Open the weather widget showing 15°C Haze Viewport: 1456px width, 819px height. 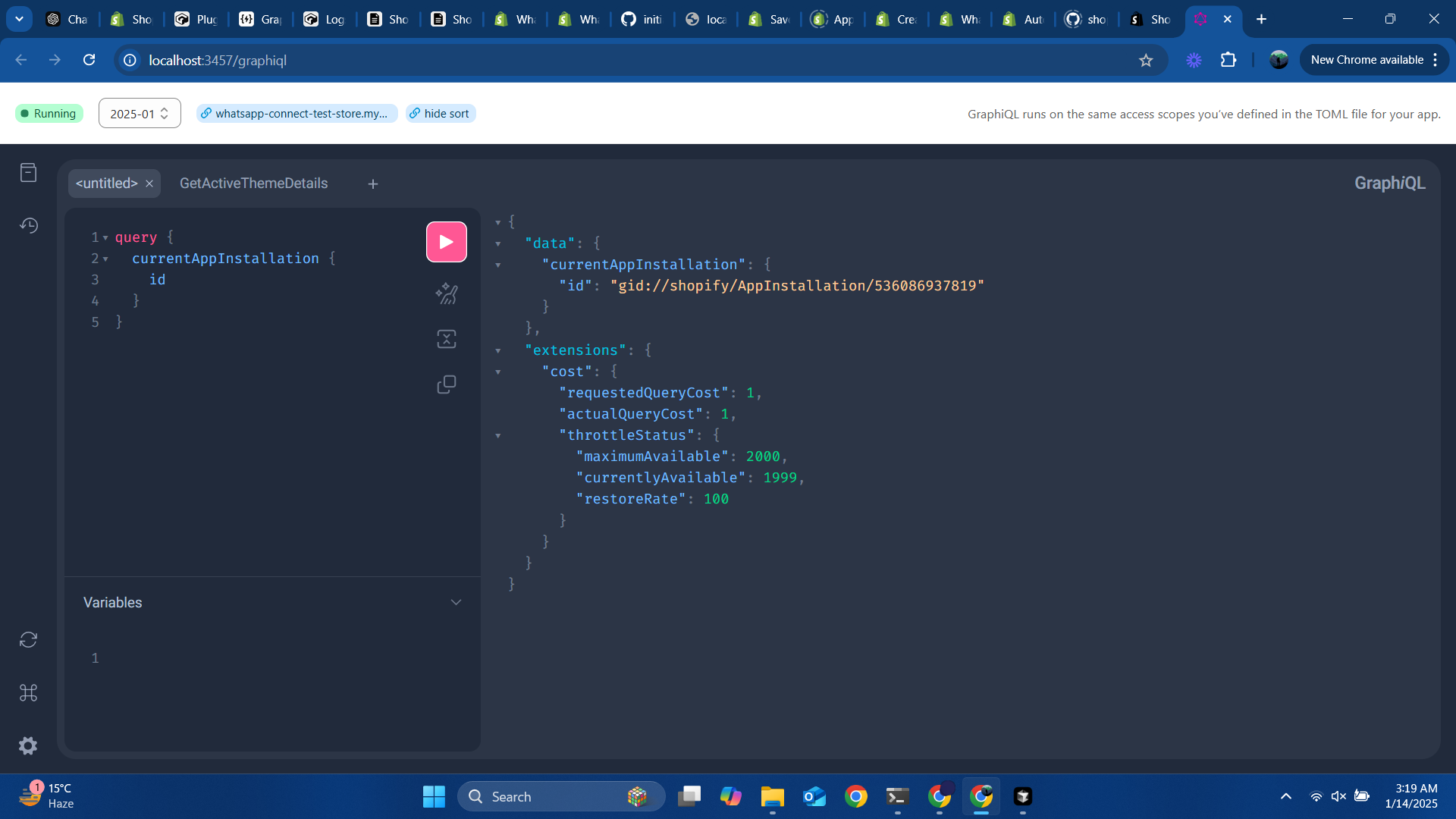(47, 796)
